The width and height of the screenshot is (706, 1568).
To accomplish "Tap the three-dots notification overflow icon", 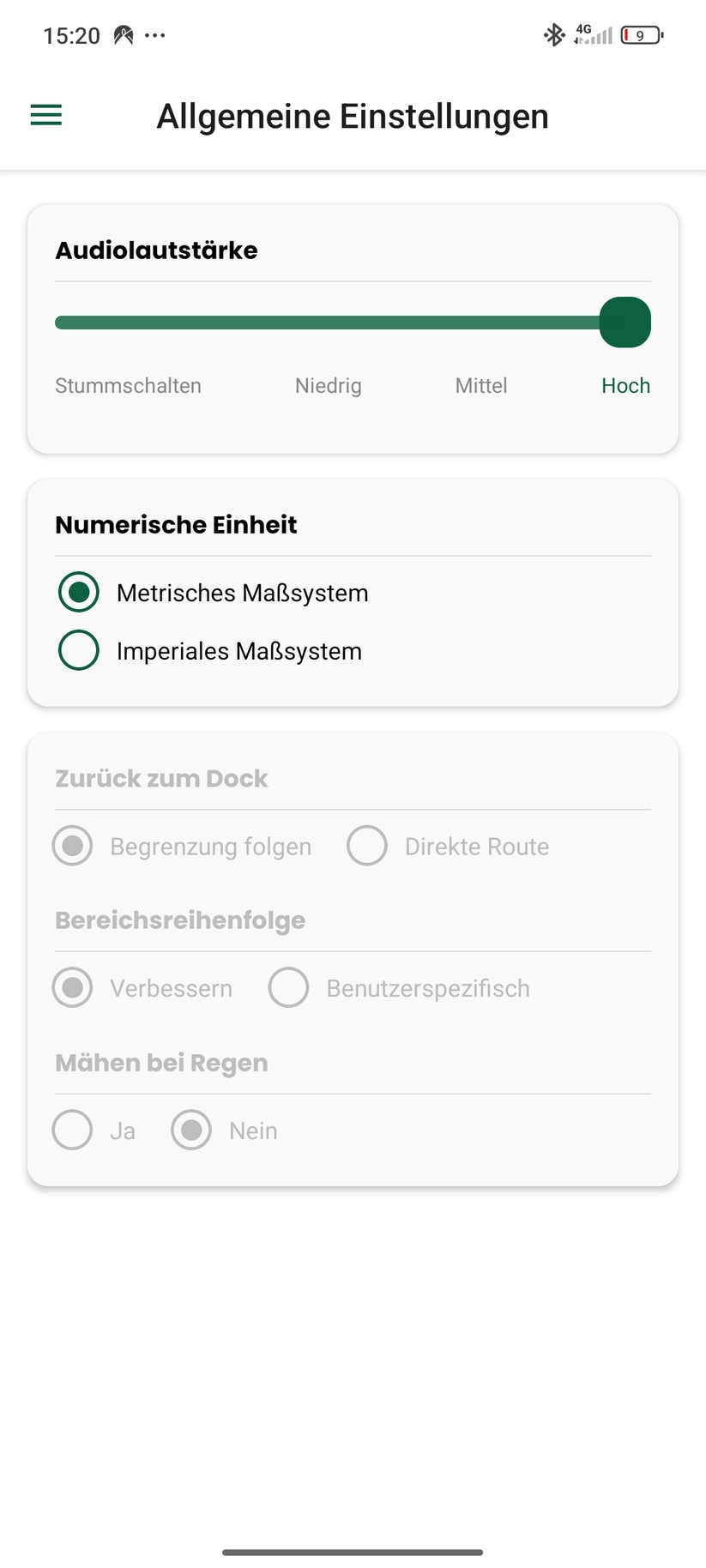I will tap(155, 35).
